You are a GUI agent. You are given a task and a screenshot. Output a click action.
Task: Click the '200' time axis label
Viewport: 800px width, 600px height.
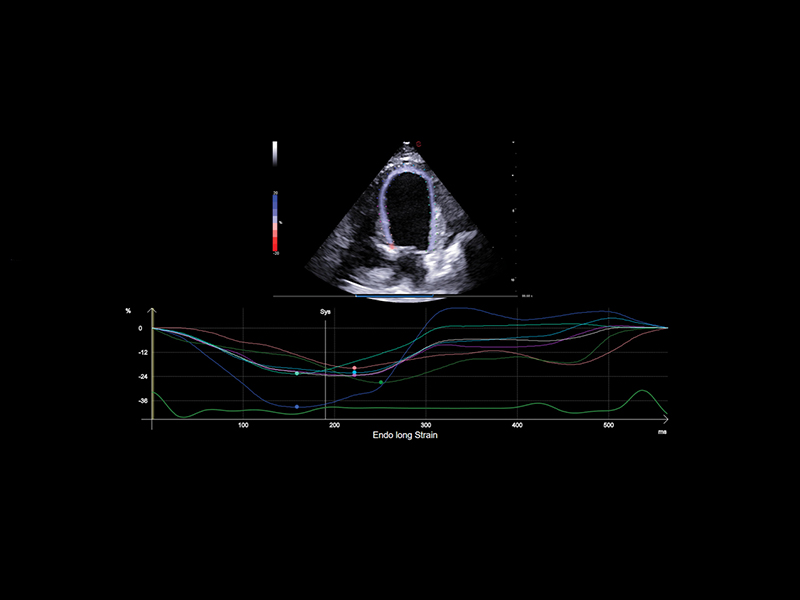click(x=335, y=425)
